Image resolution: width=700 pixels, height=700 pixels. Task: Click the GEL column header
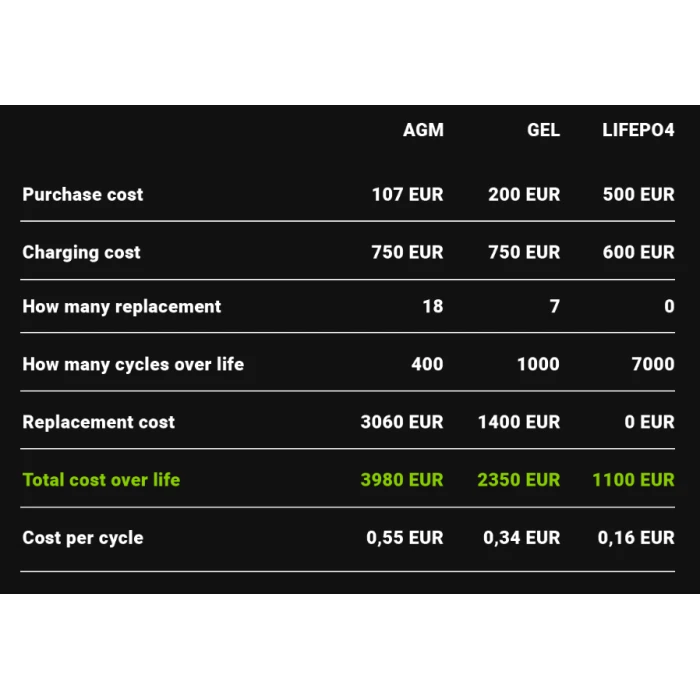(x=543, y=130)
